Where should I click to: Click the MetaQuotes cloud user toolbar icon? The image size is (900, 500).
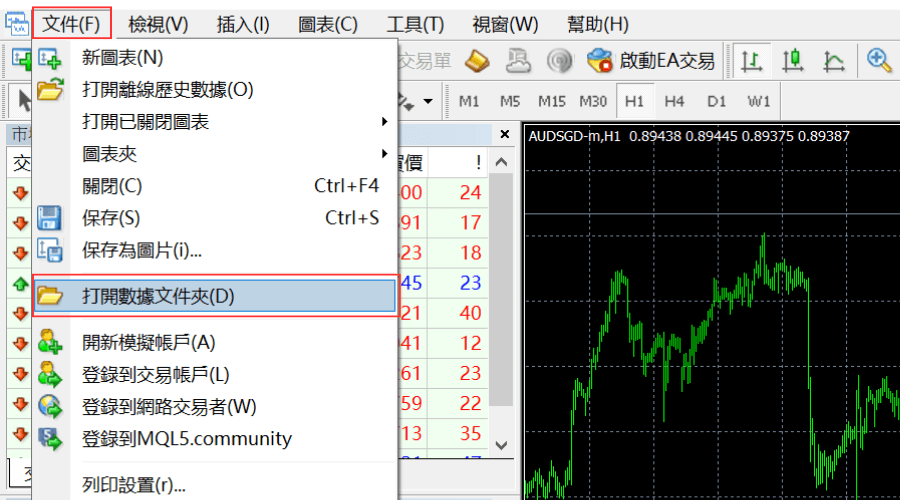[x=518, y=60]
